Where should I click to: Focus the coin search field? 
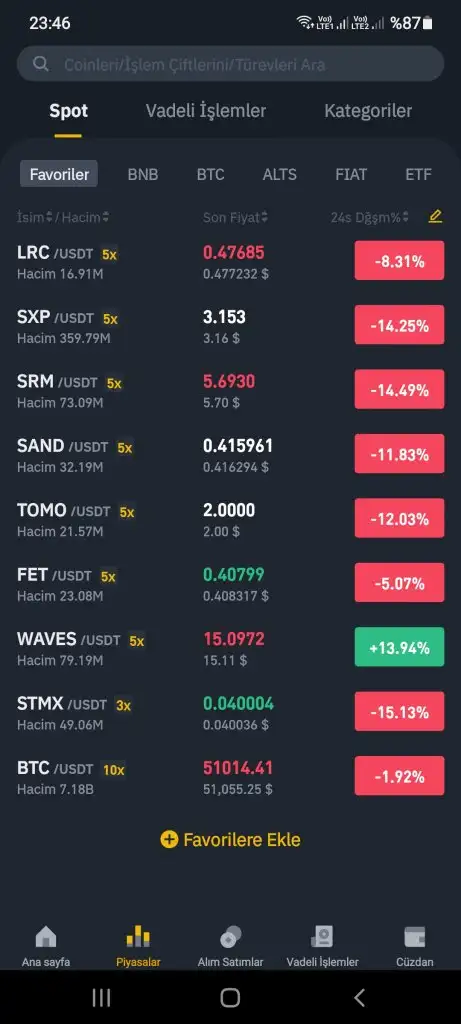(x=230, y=63)
